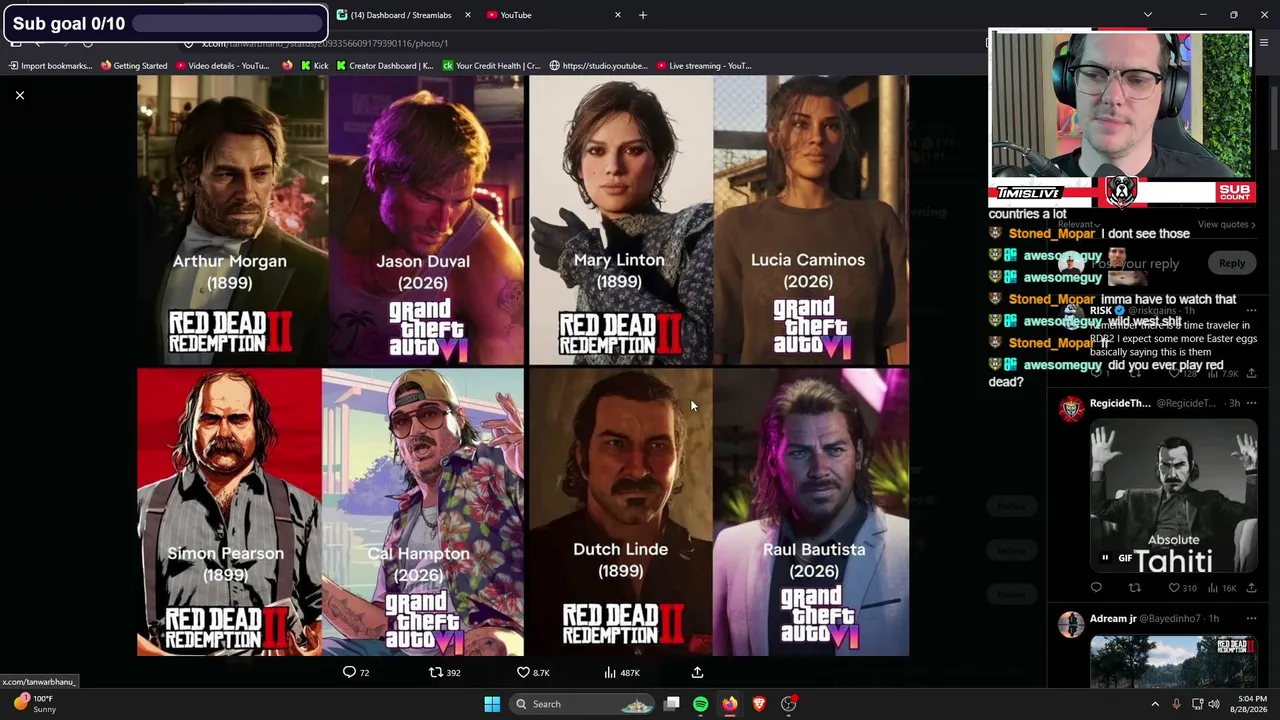Open Task View on the taskbar
Screen dimensions: 1280x720
(x=672, y=704)
